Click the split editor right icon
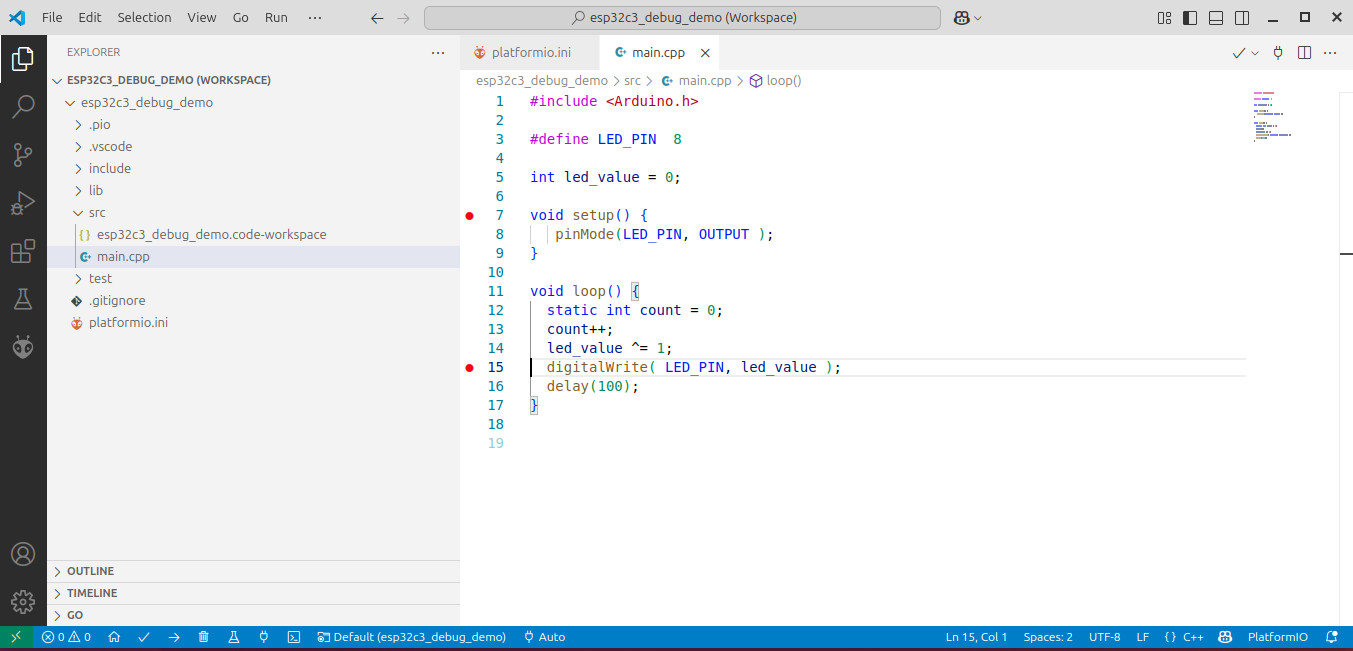The height and width of the screenshot is (651, 1353). (x=1304, y=53)
